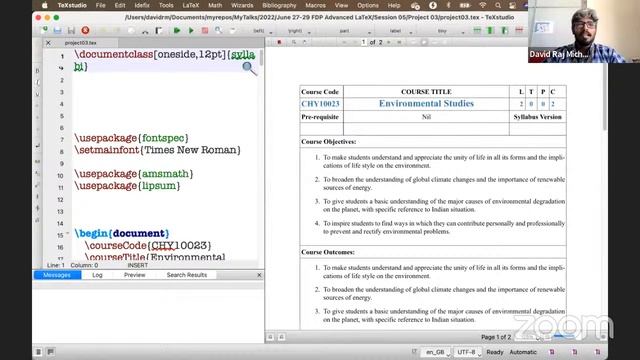Image resolution: width=640 pixels, height=360 pixels.
Task: Click the page number field showing 1
Action: [x=363, y=42]
